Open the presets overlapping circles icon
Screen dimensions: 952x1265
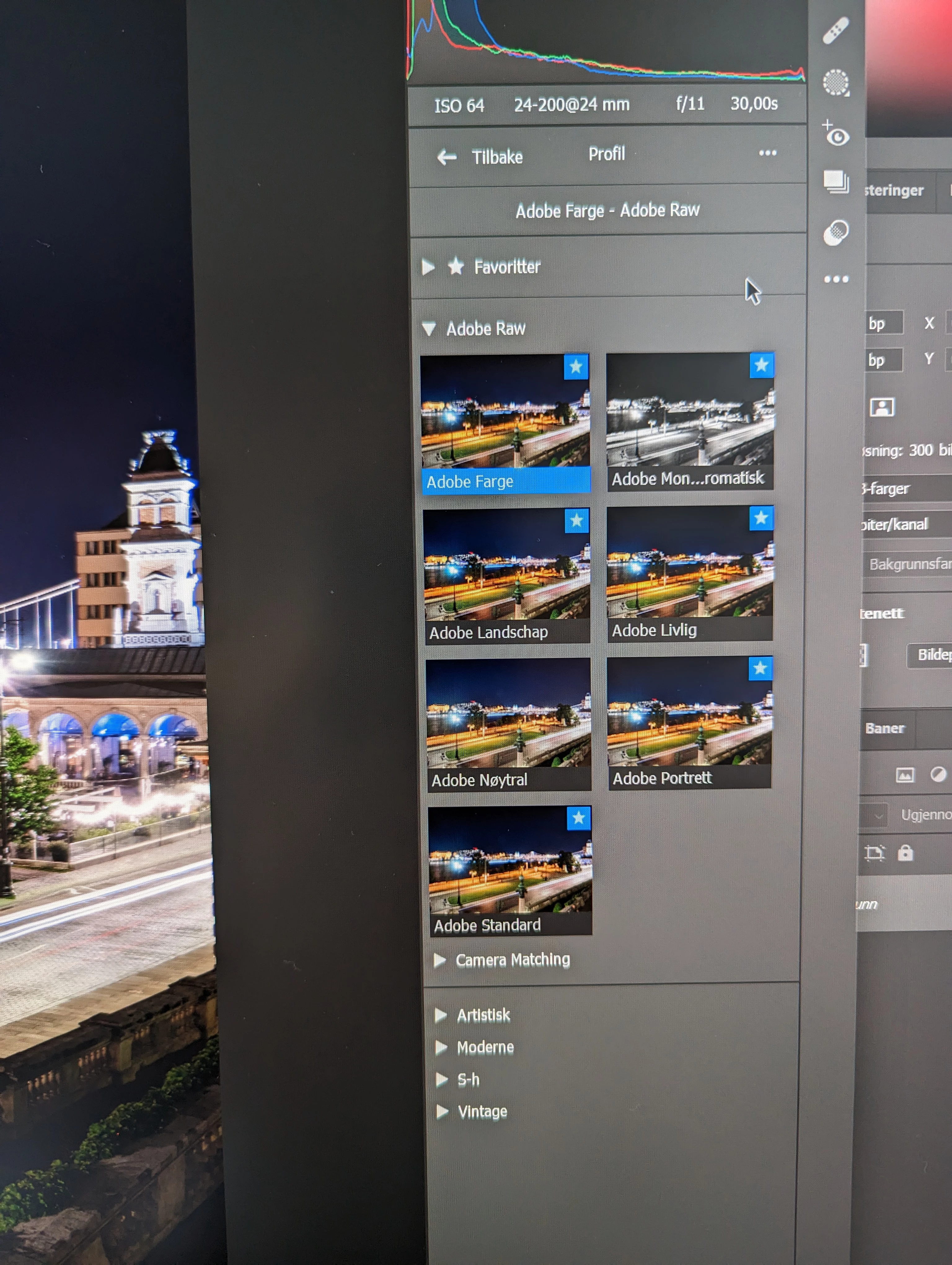coord(836,233)
